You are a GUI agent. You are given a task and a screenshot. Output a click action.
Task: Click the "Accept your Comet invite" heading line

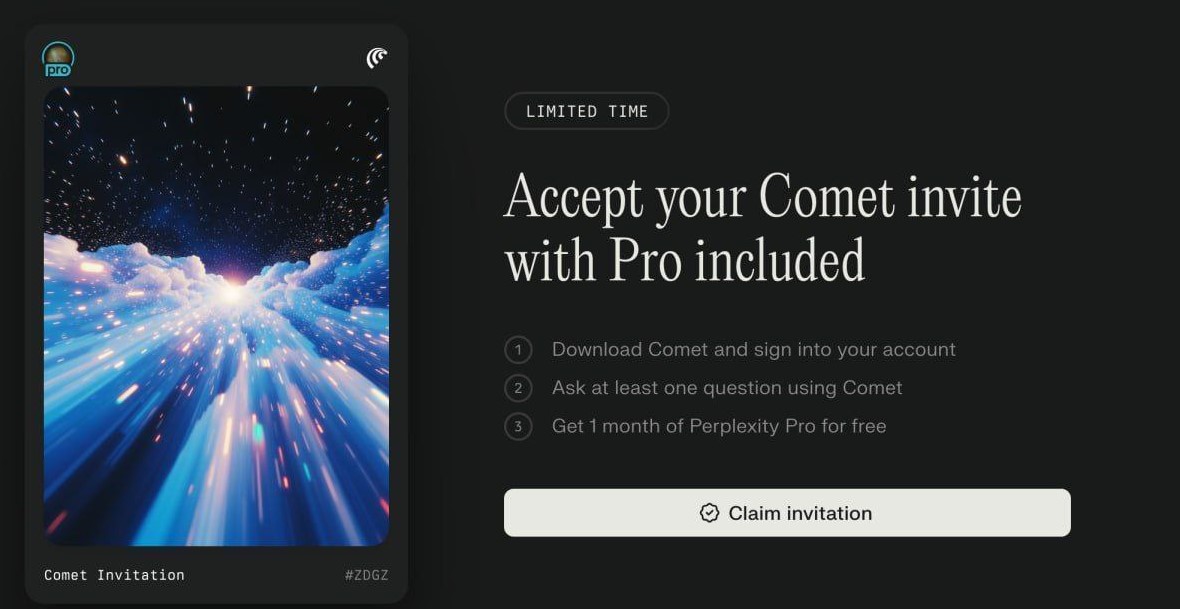[x=762, y=197]
